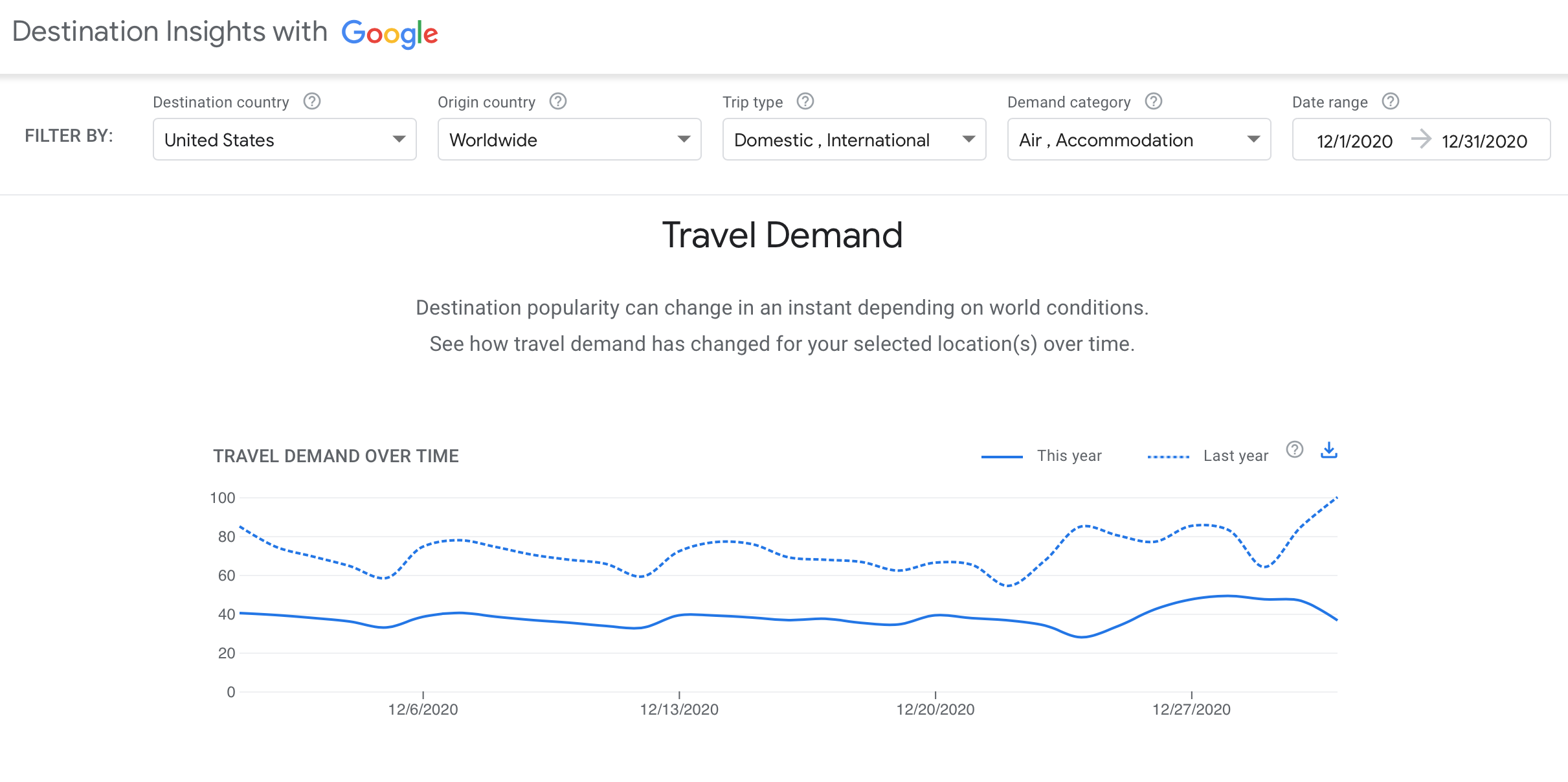The height and width of the screenshot is (782, 1568).
Task: Click the end date 12/31/2020 field
Action: tap(1484, 141)
